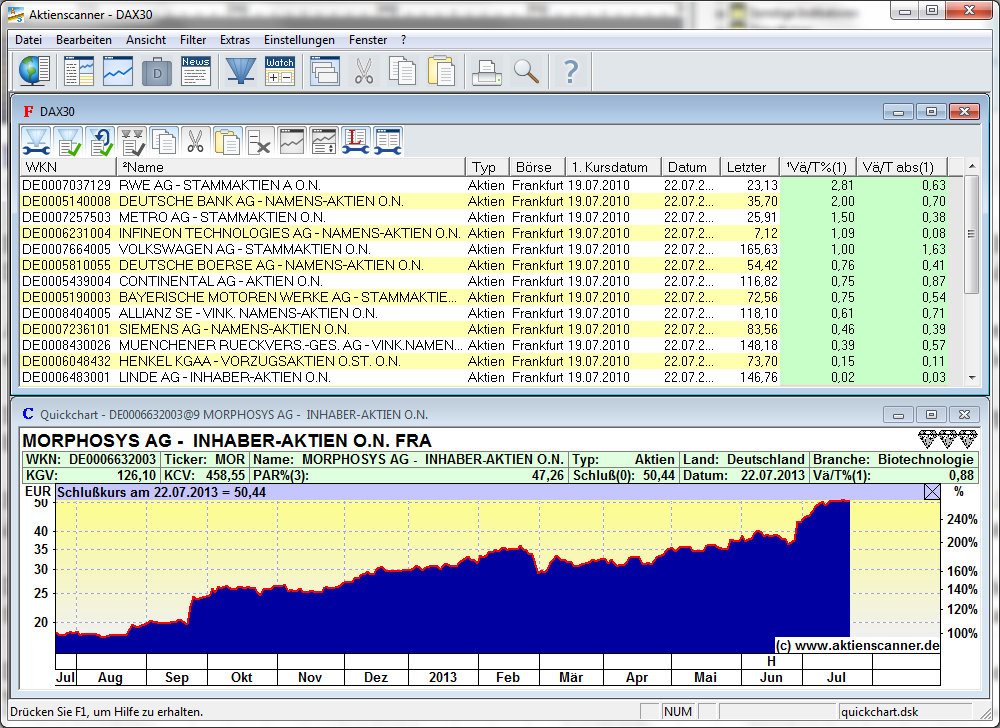The image size is (1000, 728).
Task: Click the globe internet update icon
Action: (35, 71)
